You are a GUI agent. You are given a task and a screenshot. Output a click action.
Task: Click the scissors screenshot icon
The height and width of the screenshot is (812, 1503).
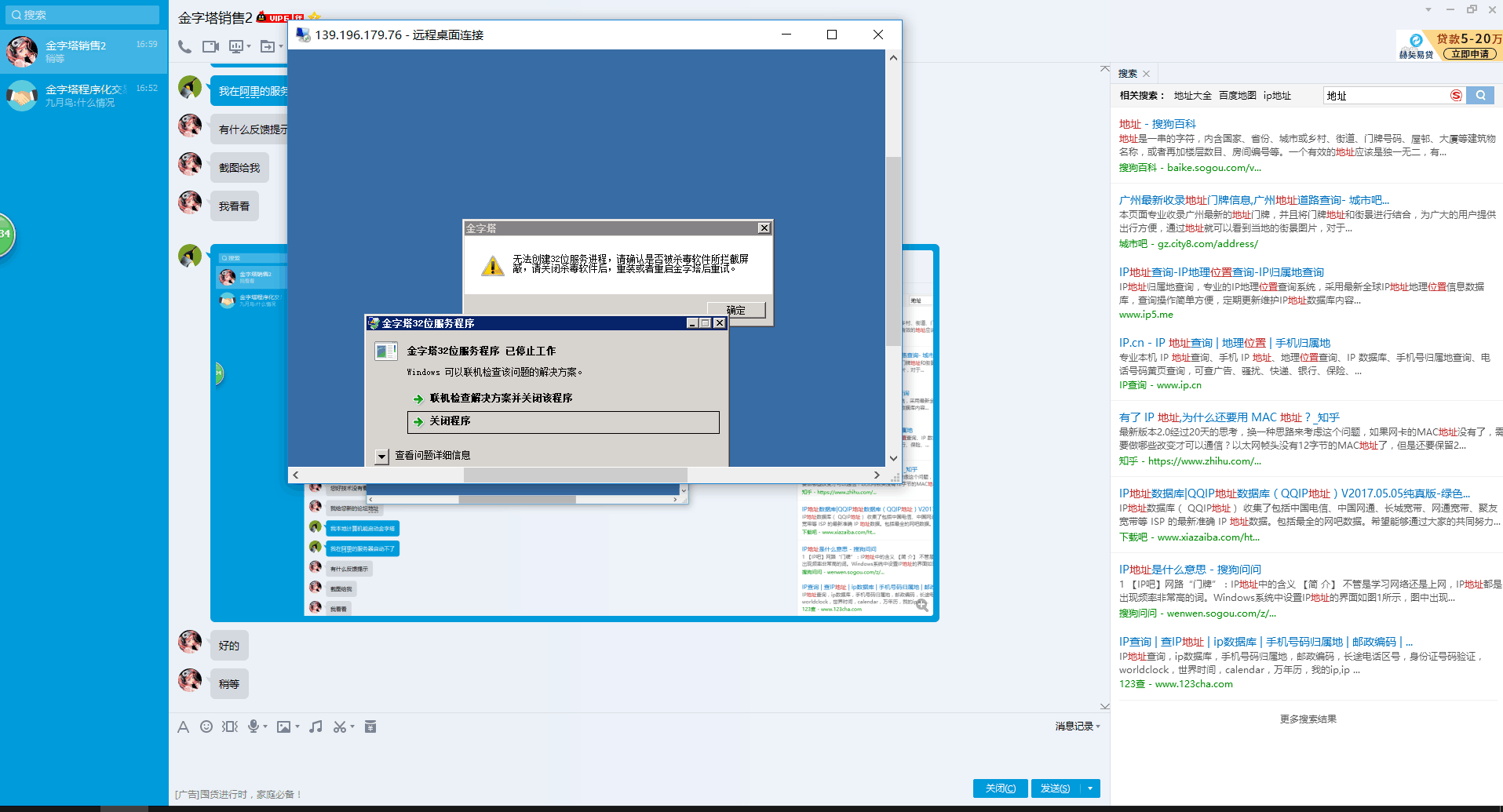tap(339, 726)
